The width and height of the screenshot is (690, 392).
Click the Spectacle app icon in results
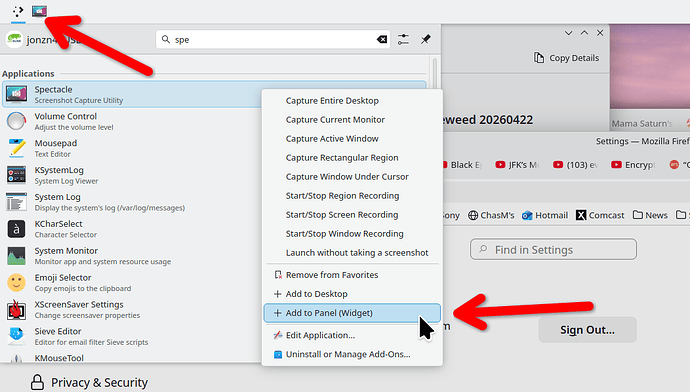coord(16,94)
